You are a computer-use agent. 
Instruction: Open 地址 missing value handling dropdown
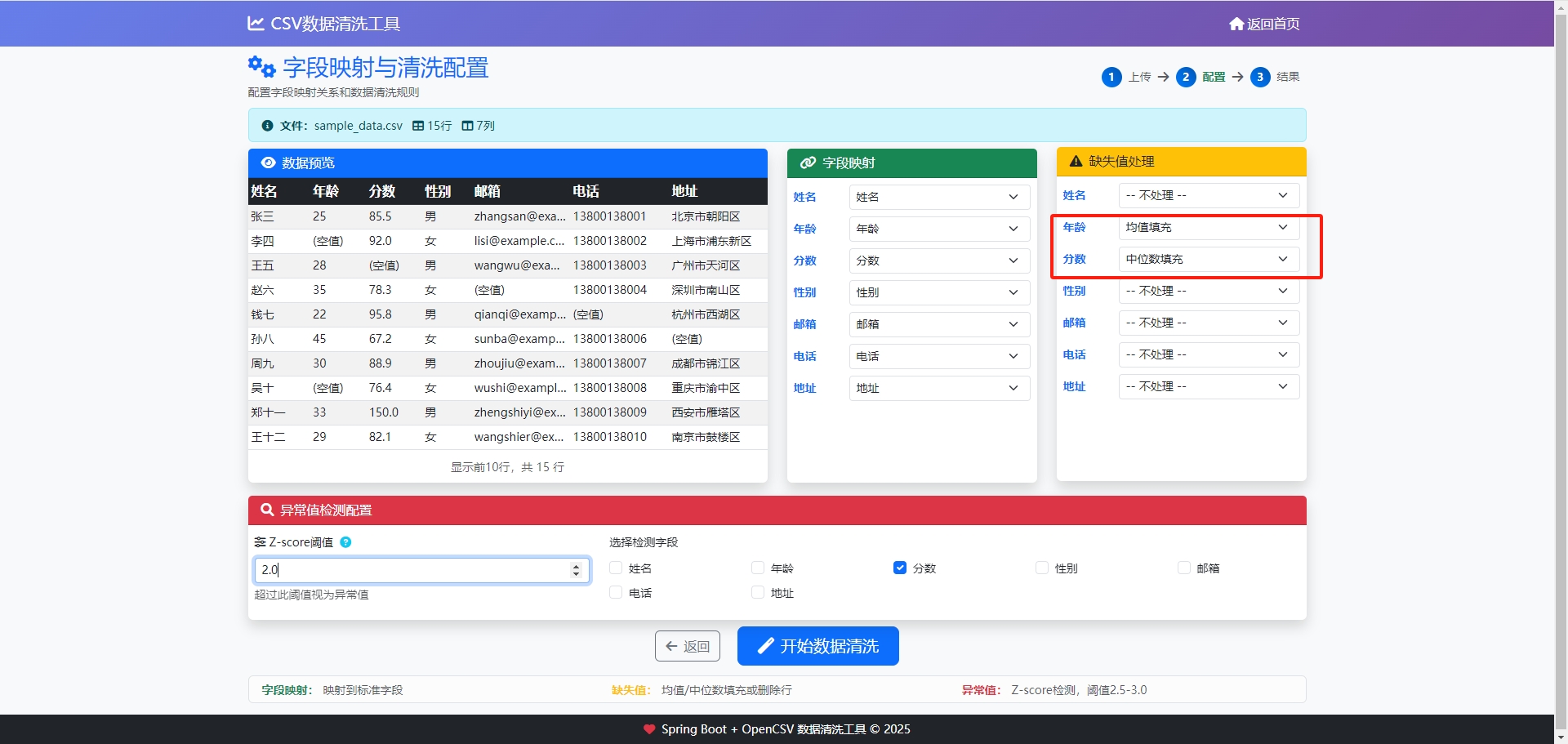coord(1209,386)
